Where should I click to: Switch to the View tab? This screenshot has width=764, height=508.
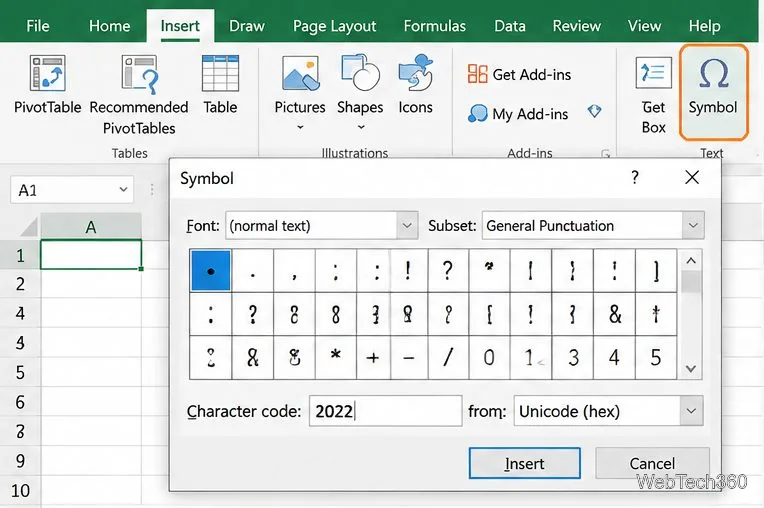click(644, 25)
